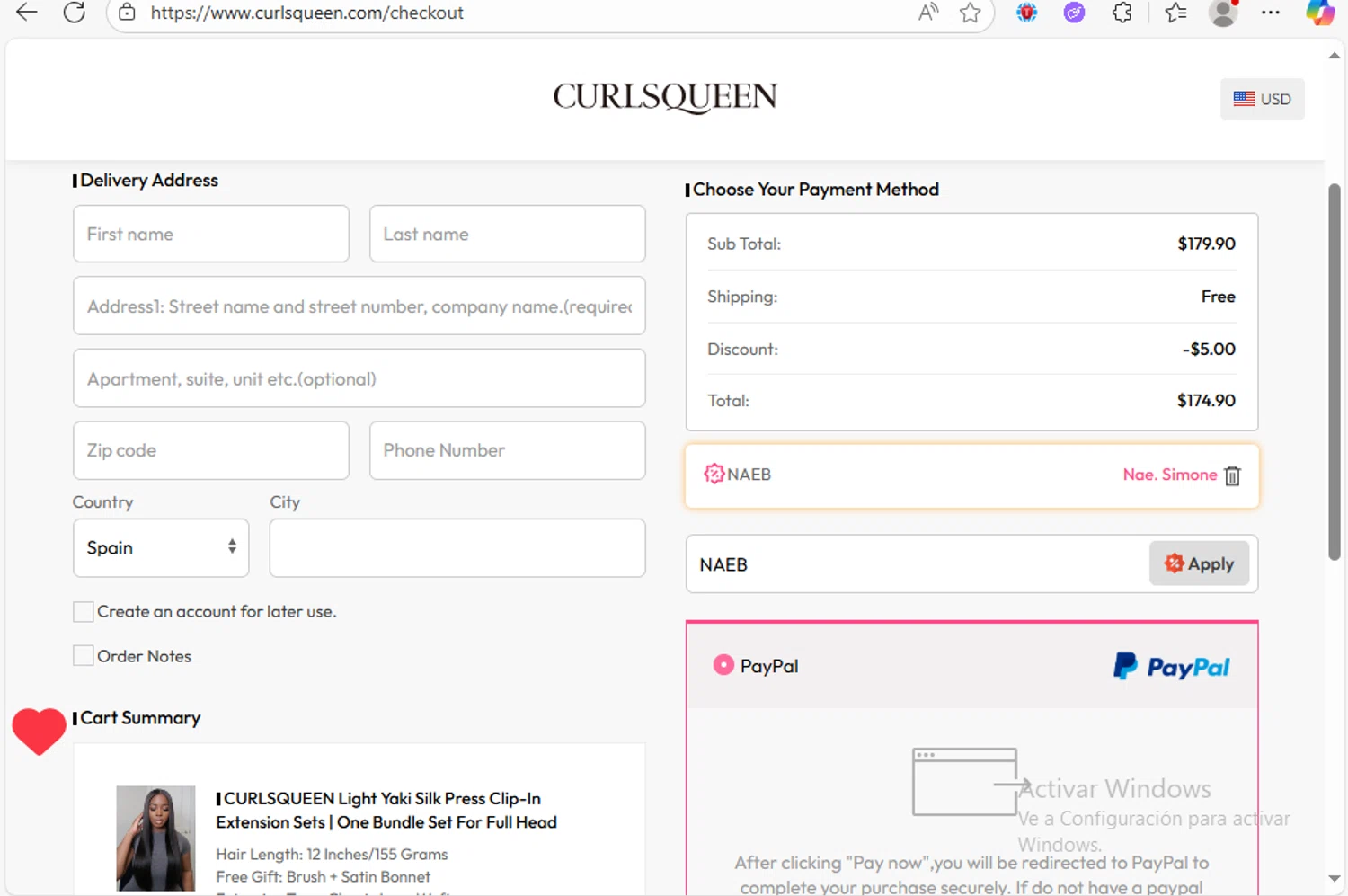Add page to favorites with the star icon
The width and height of the screenshot is (1348, 896).
[x=970, y=13]
